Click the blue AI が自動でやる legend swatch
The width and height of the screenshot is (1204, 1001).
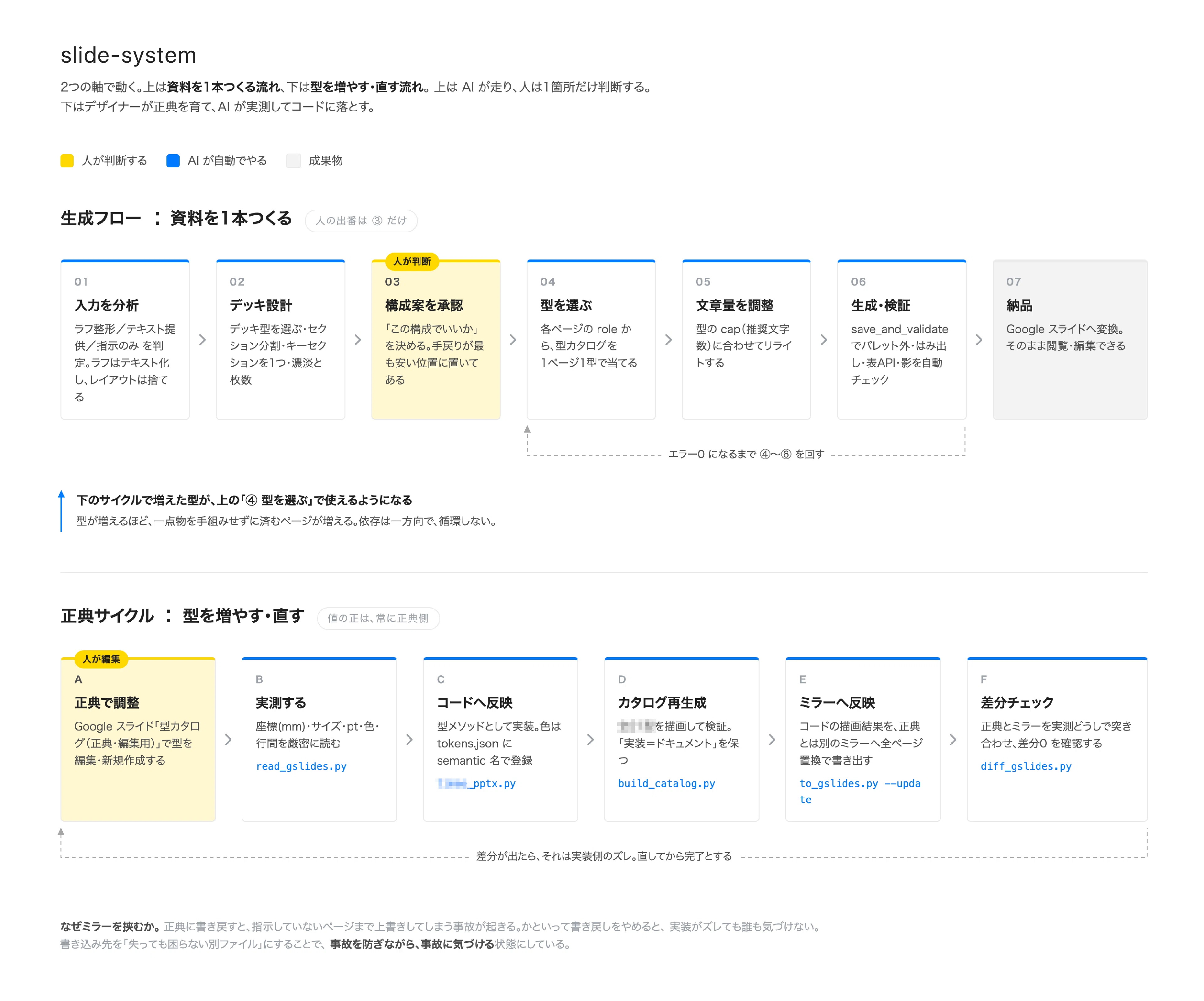pos(173,160)
